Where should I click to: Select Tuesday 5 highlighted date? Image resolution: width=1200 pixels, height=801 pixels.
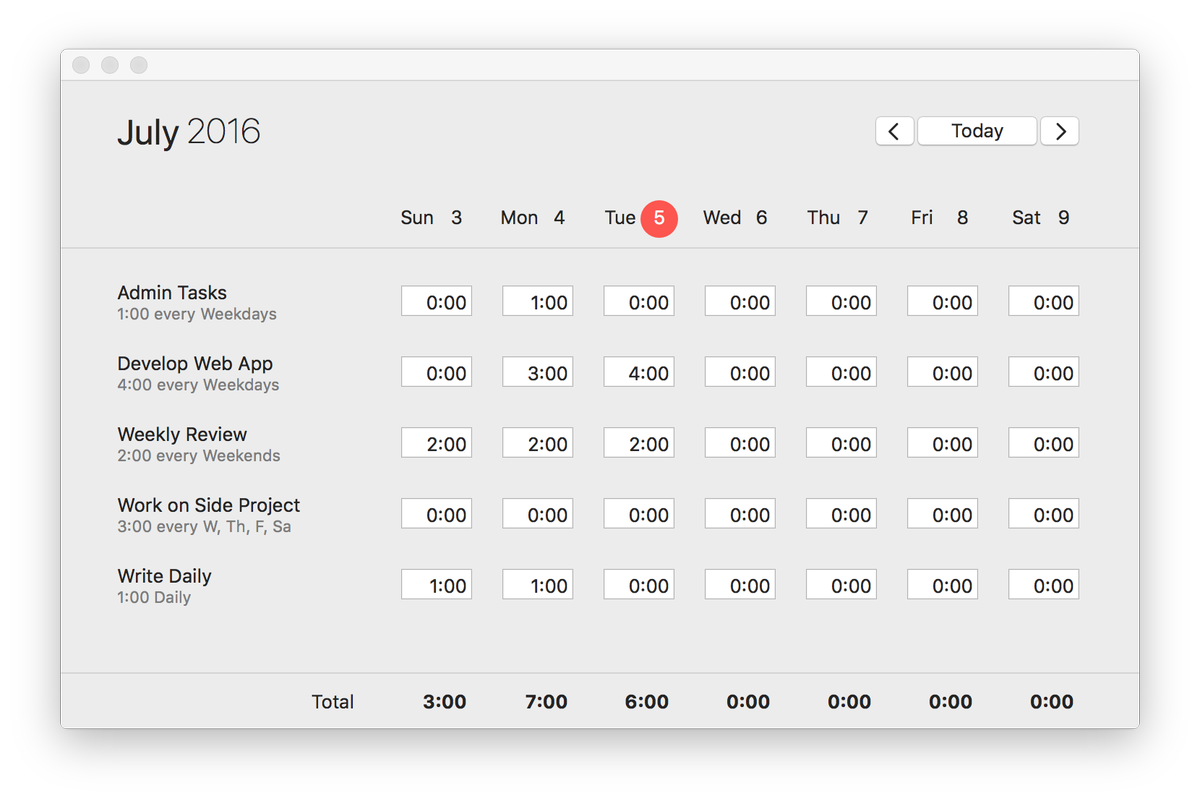click(x=659, y=218)
